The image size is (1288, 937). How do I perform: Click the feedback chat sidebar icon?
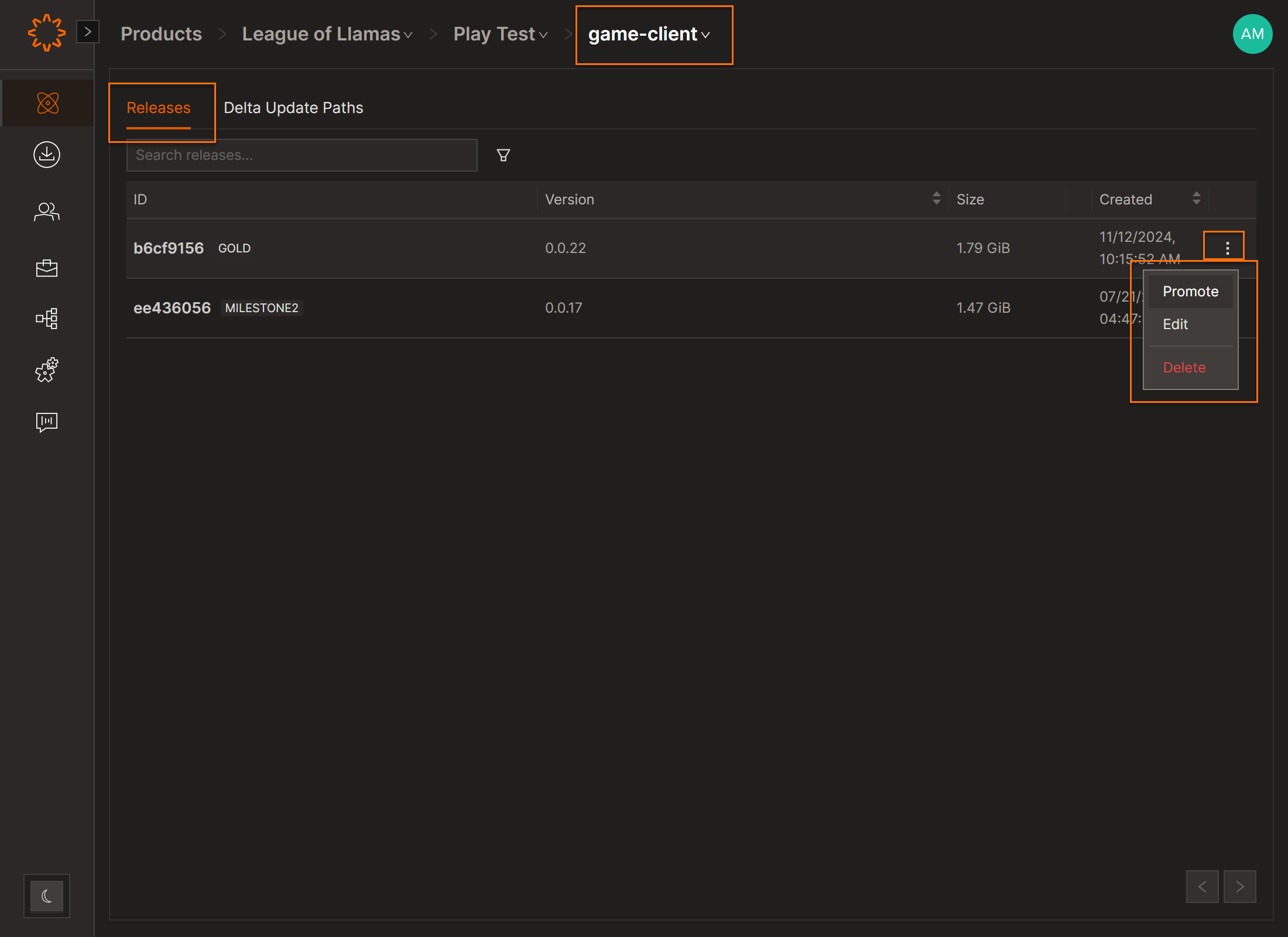pos(47,422)
